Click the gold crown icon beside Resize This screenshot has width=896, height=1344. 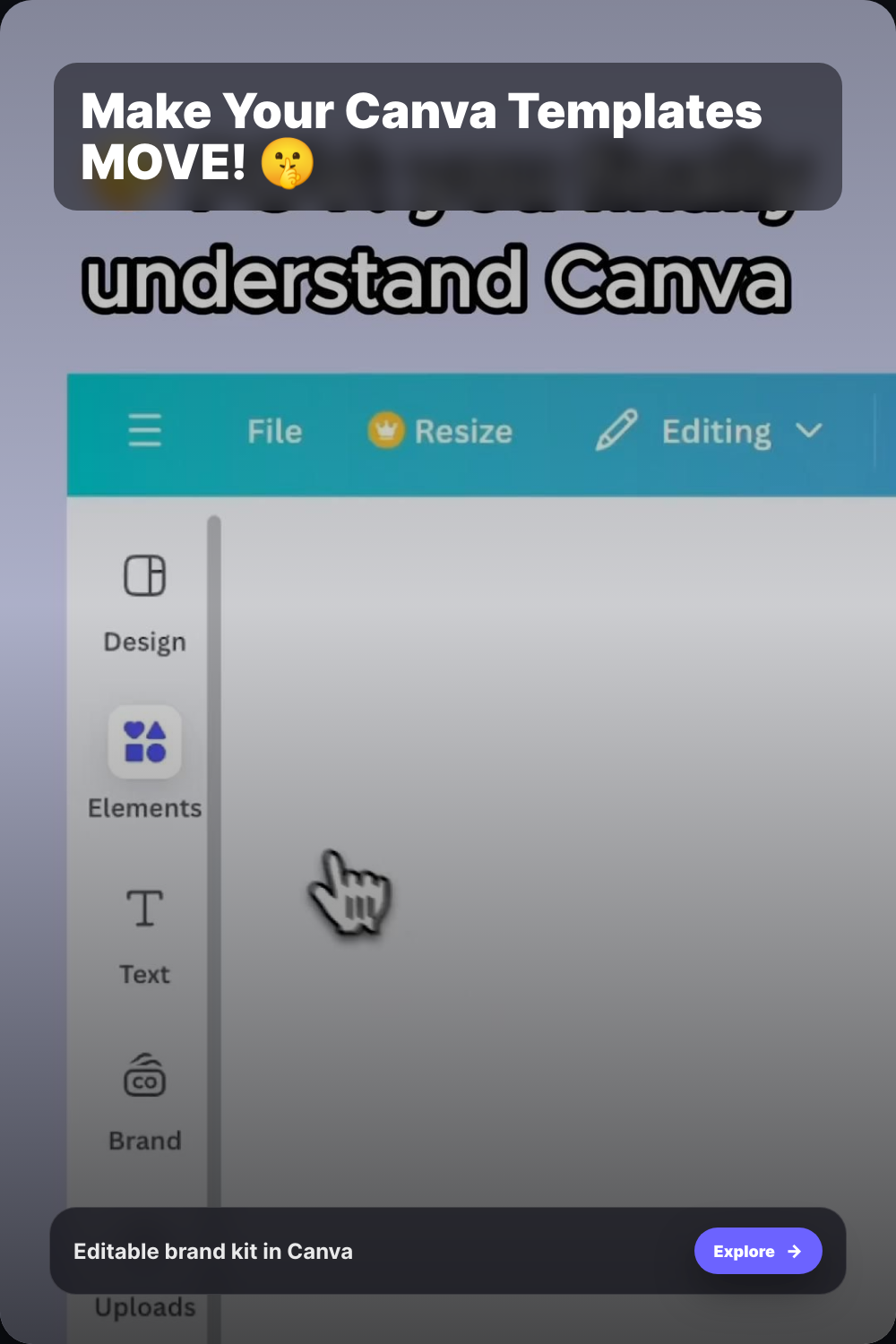point(385,431)
